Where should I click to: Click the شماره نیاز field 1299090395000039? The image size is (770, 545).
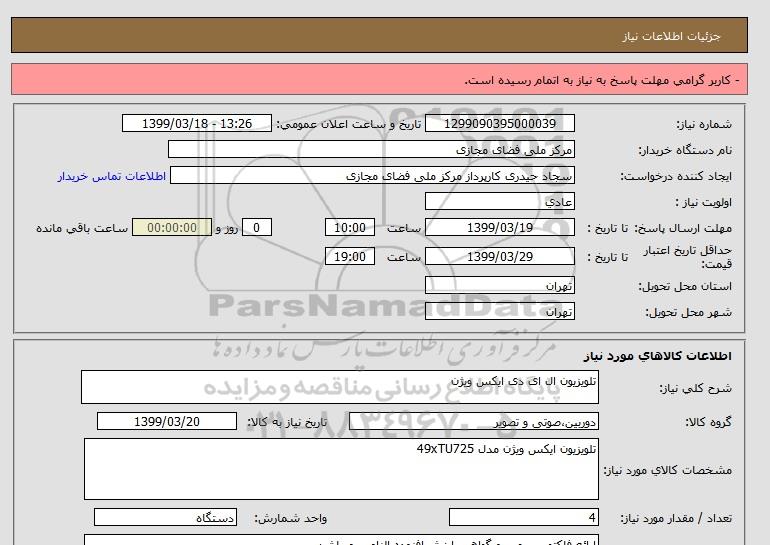(x=499, y=123)
